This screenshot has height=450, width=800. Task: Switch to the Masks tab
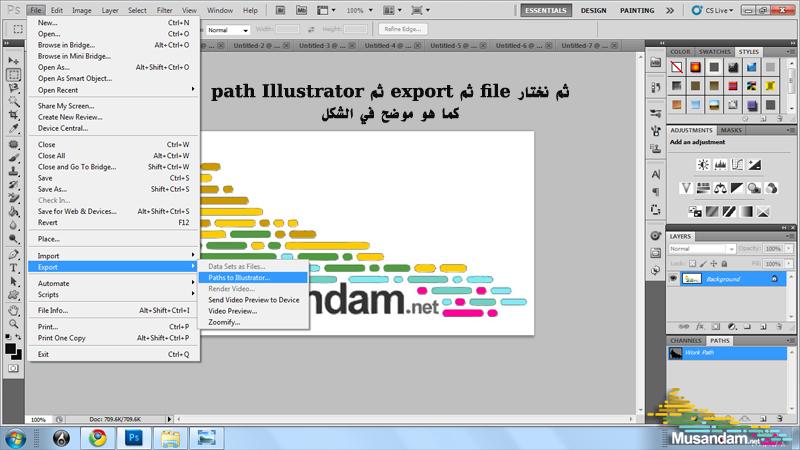click(x=731, y=130)
